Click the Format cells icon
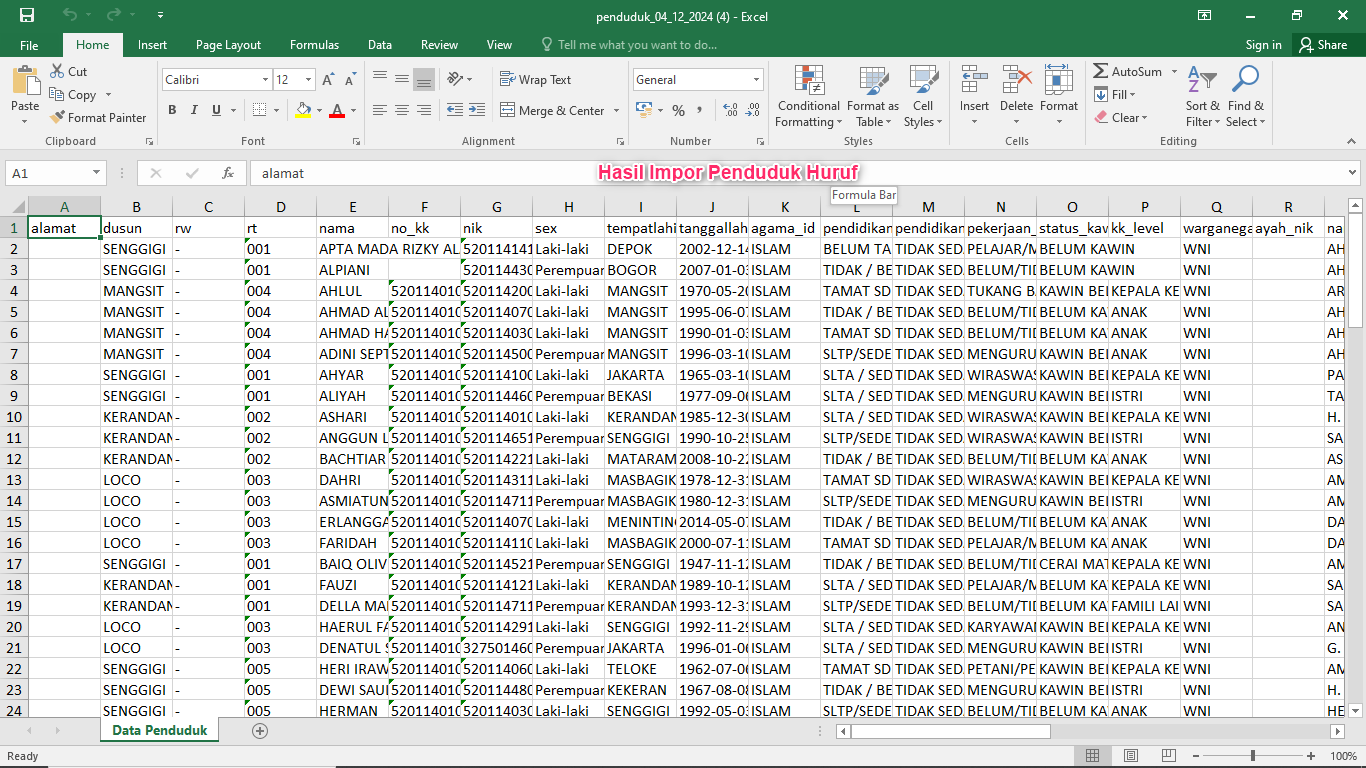Viewport: 1366px width, 768px height. click(1058, 80)
